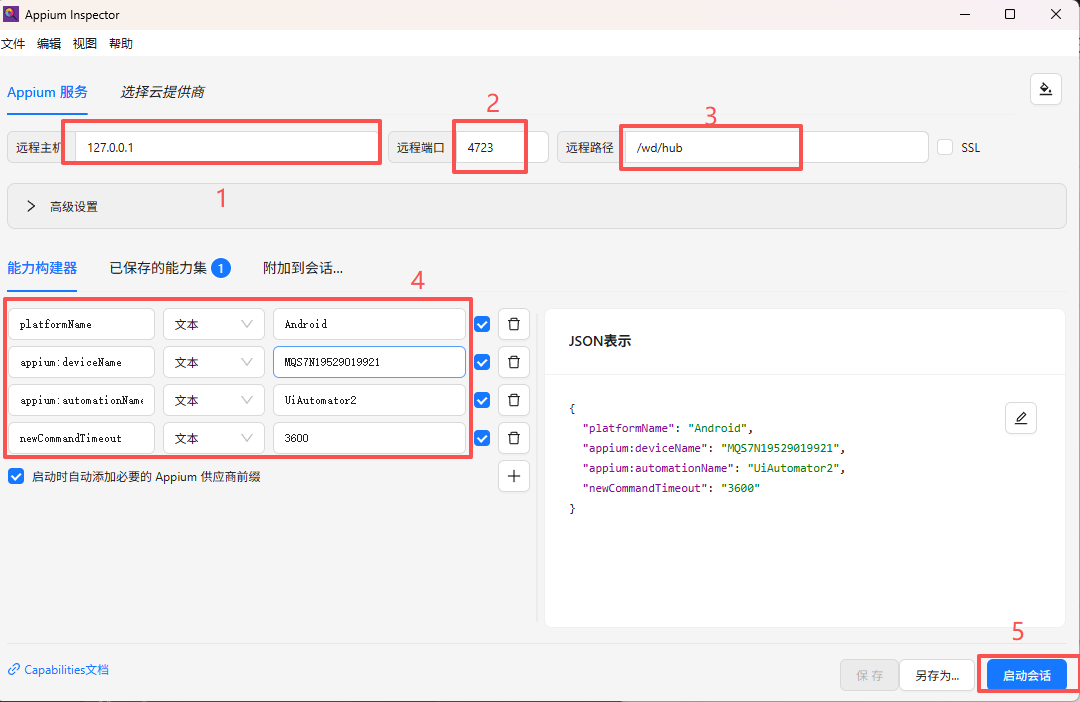
Task: Select the 能力构建器 tab
Action: 42,268
